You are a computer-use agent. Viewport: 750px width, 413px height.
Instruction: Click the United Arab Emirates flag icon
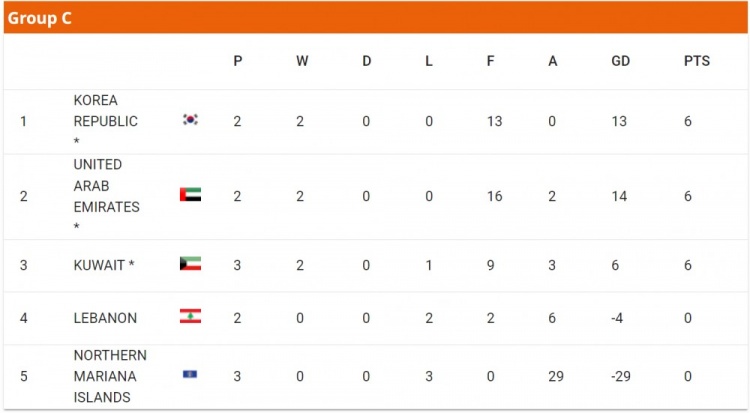[190, 194]
